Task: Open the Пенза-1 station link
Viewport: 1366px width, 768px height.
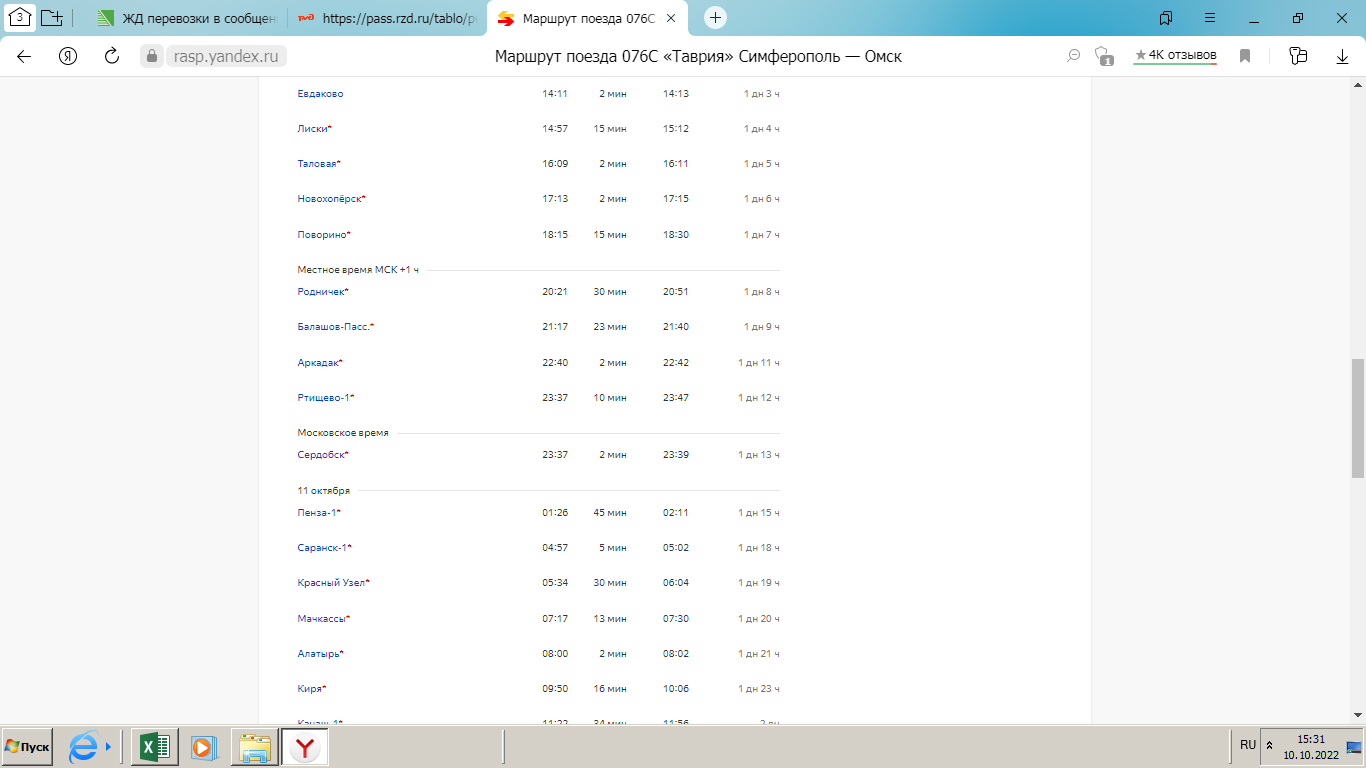Action: (317, 512)
